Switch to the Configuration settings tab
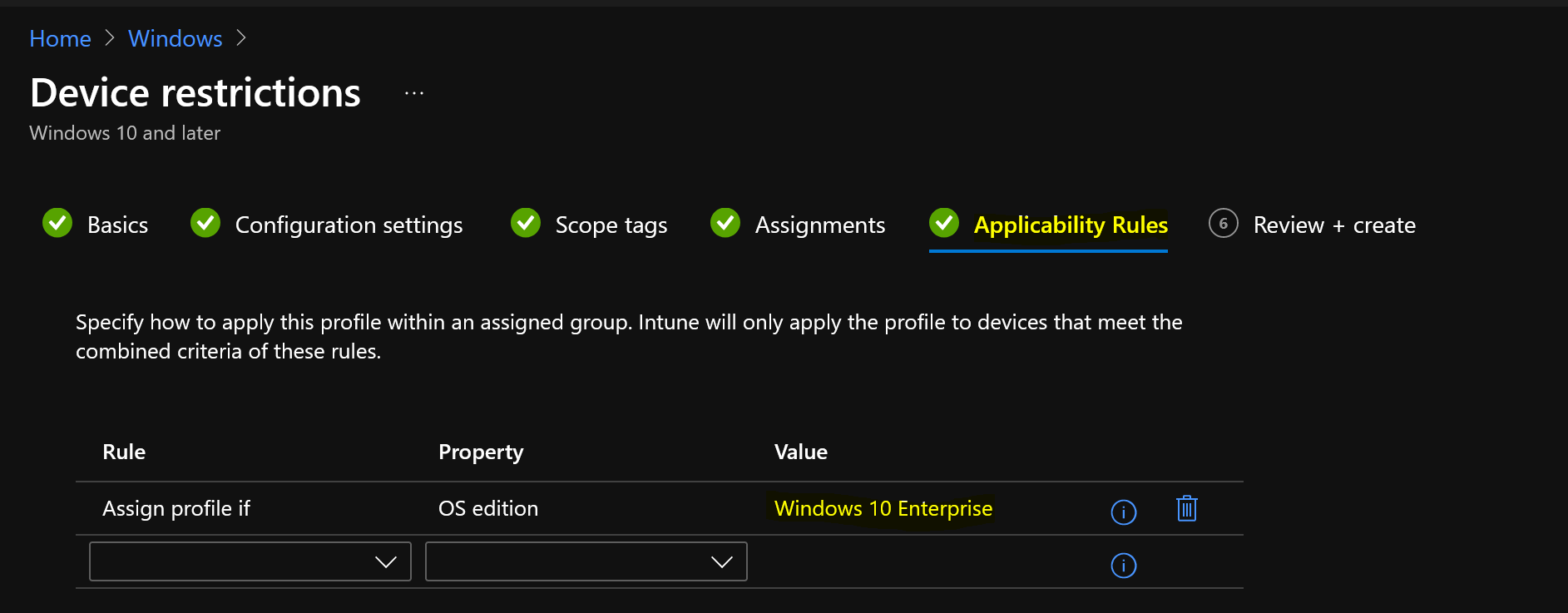Image resolution: width=1568 pixels, height=613 pixels. (x=349, y=225)
